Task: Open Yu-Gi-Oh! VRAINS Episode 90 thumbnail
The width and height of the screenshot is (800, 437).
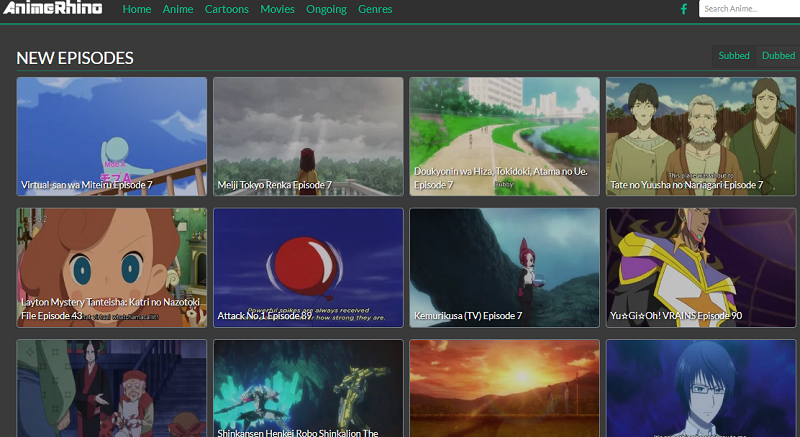Action: pyautogui.click(x=701, y=267)
